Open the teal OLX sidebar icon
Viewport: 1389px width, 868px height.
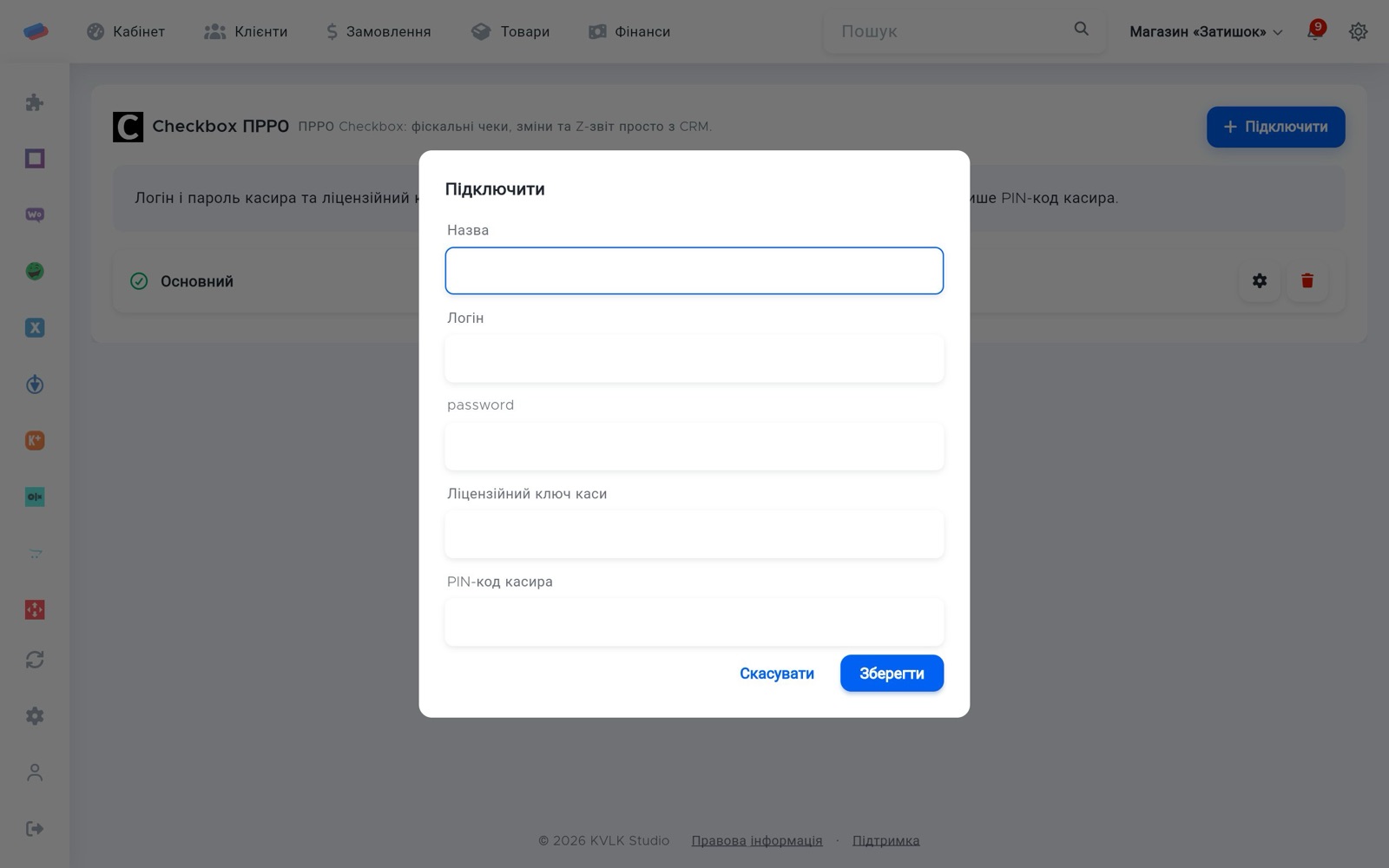(35, 497)
